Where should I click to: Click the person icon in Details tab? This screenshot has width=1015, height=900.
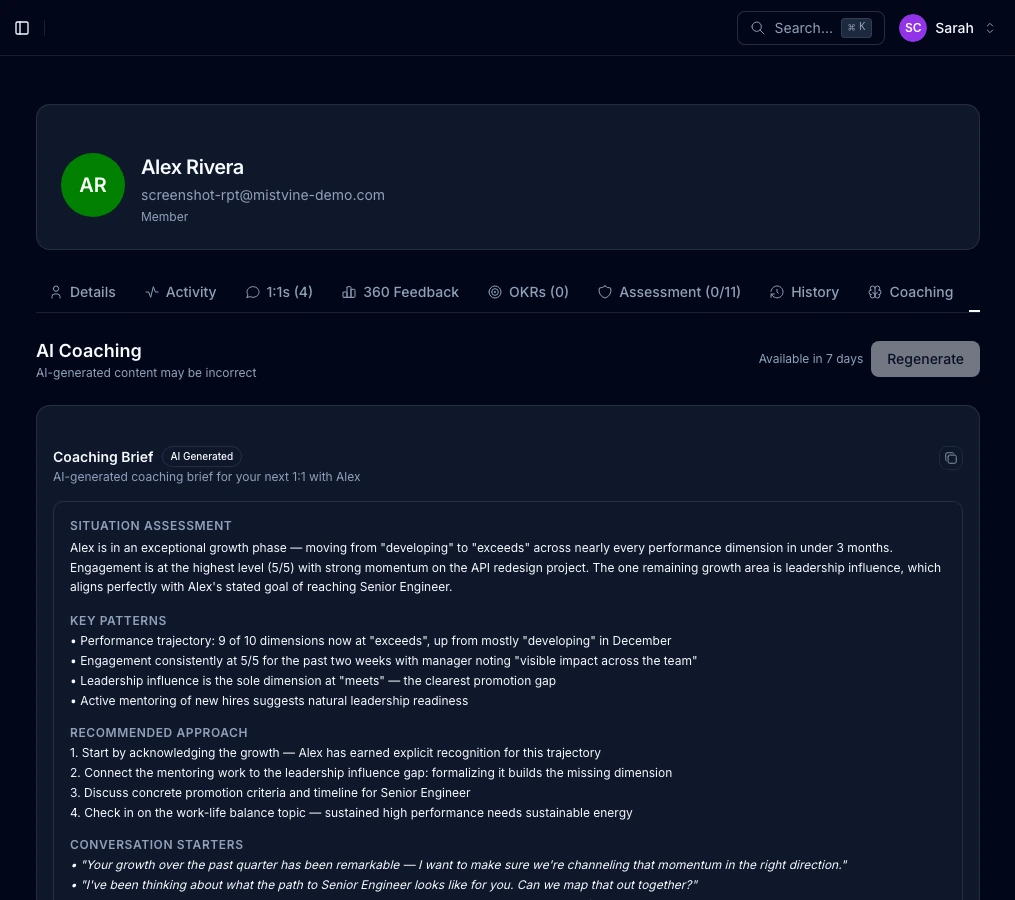coord(56,292)
